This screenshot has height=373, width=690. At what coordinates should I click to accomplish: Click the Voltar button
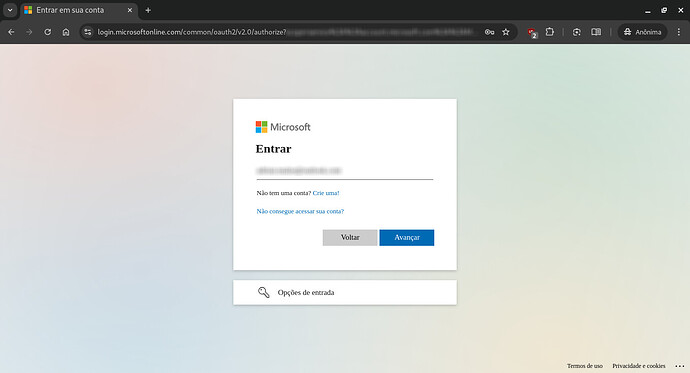[350, 238]
